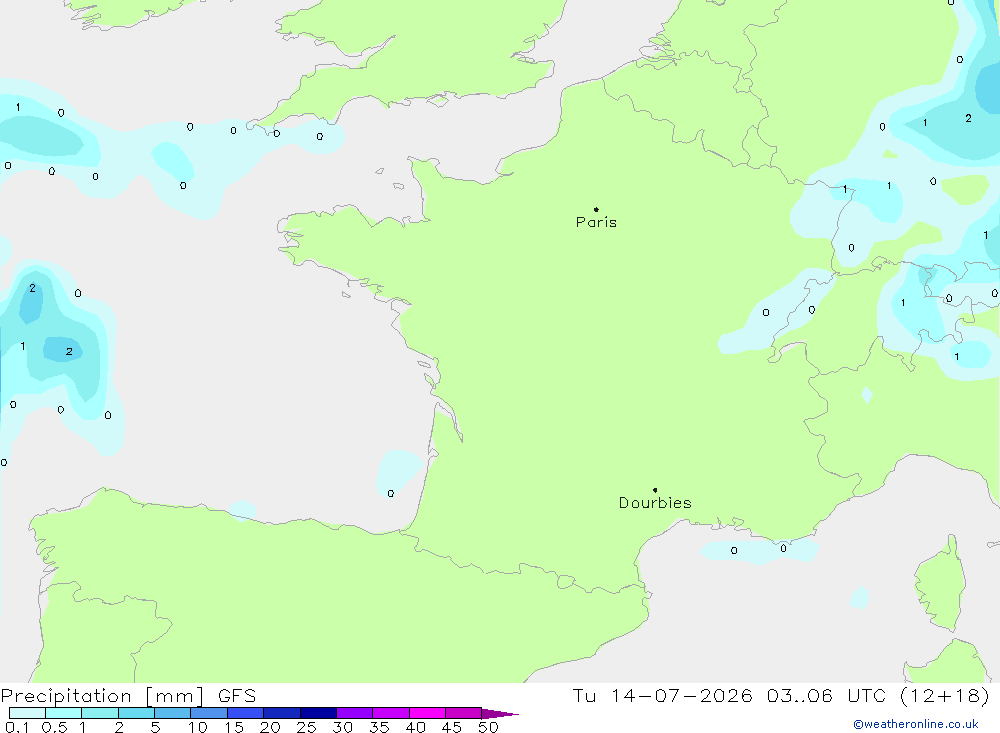Click the 'Precipitation [mm] GFS' title text
This screenshot has height=733, width=1000.
[x=128, y=695]
